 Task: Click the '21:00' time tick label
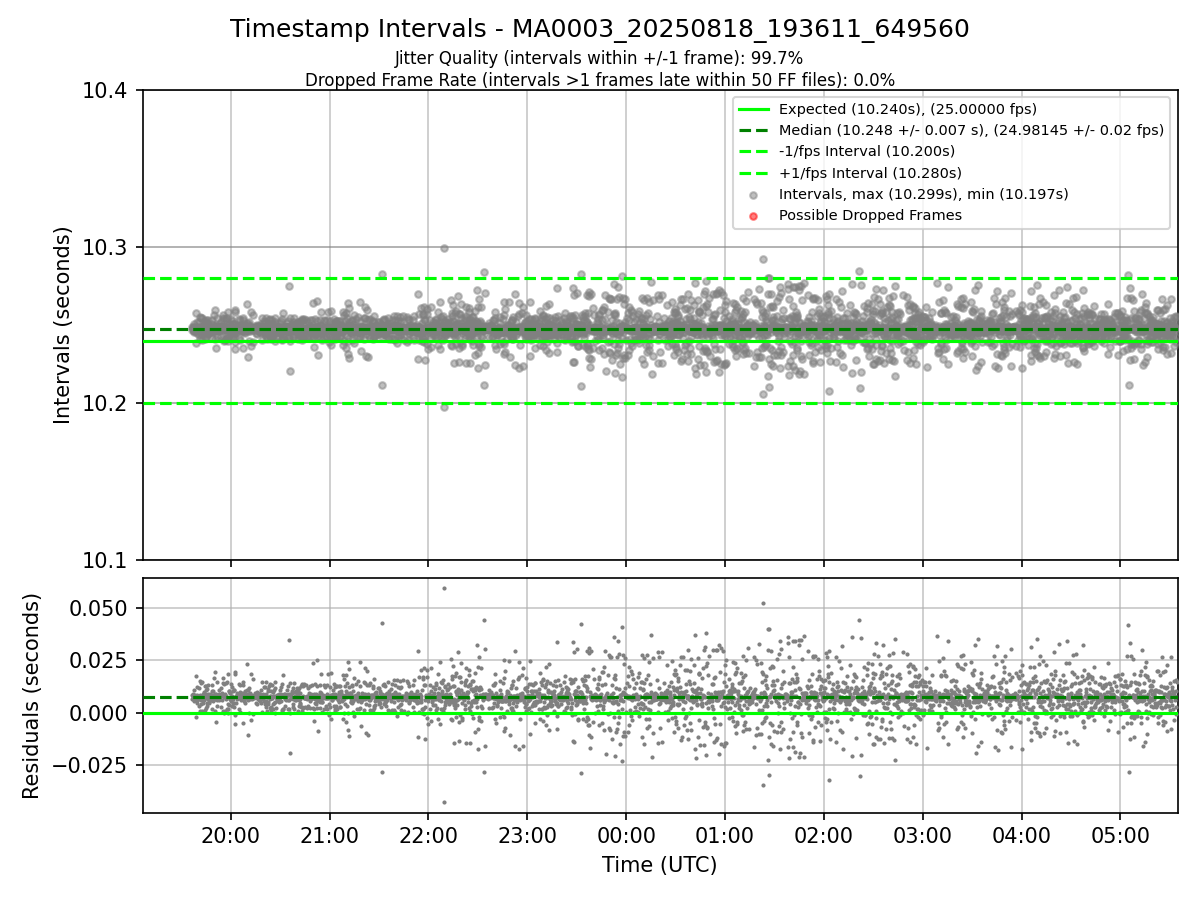coord(330,835)
